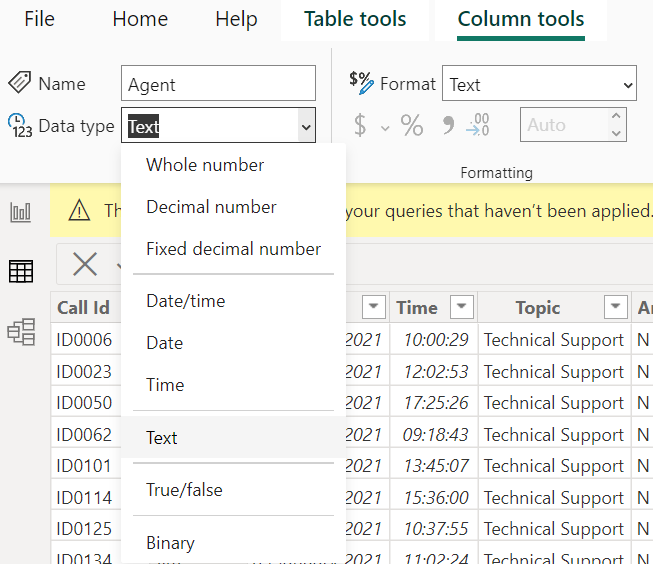Open filter dropdown left of Time column

click(374, 307)
